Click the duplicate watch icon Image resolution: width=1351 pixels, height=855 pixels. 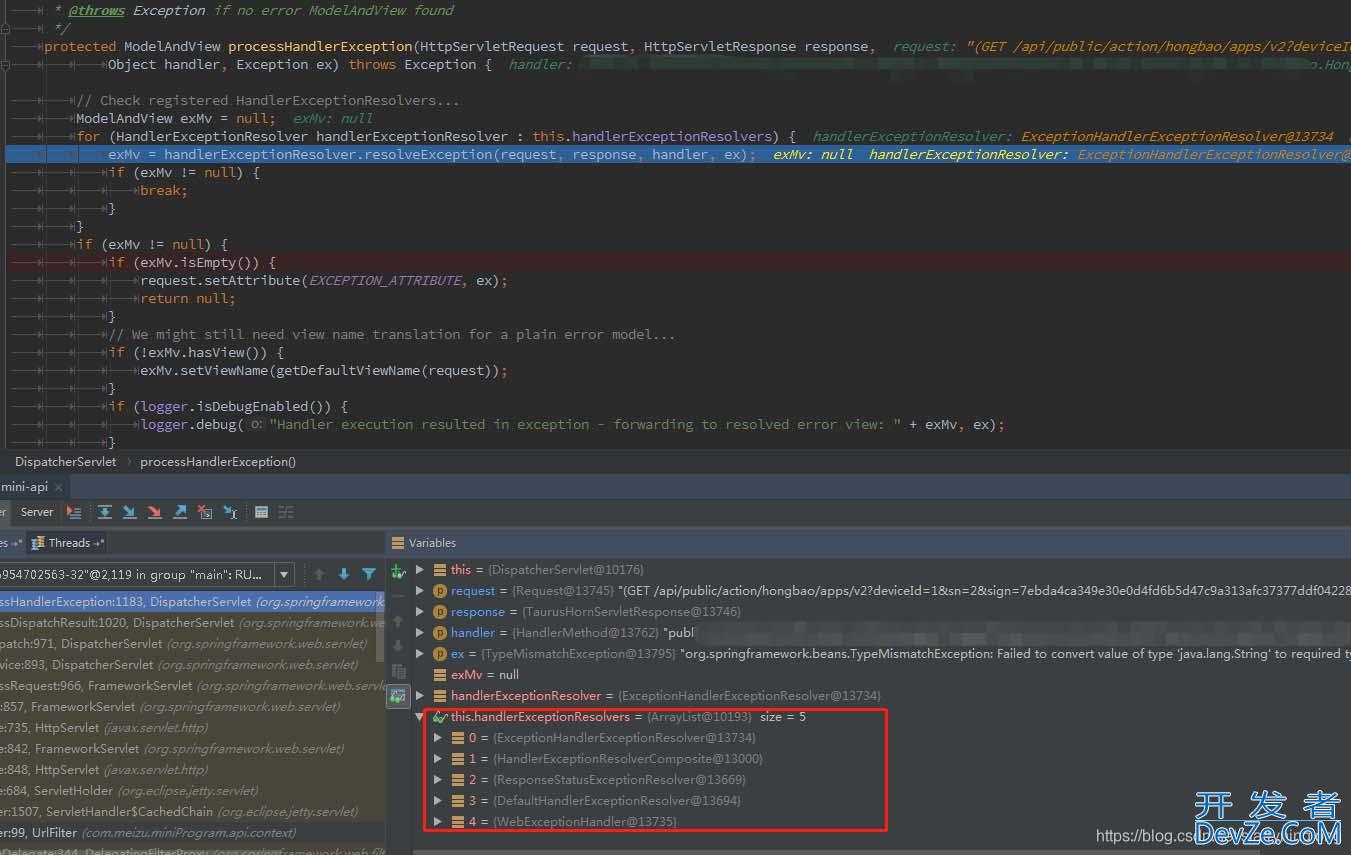(398, 671)
